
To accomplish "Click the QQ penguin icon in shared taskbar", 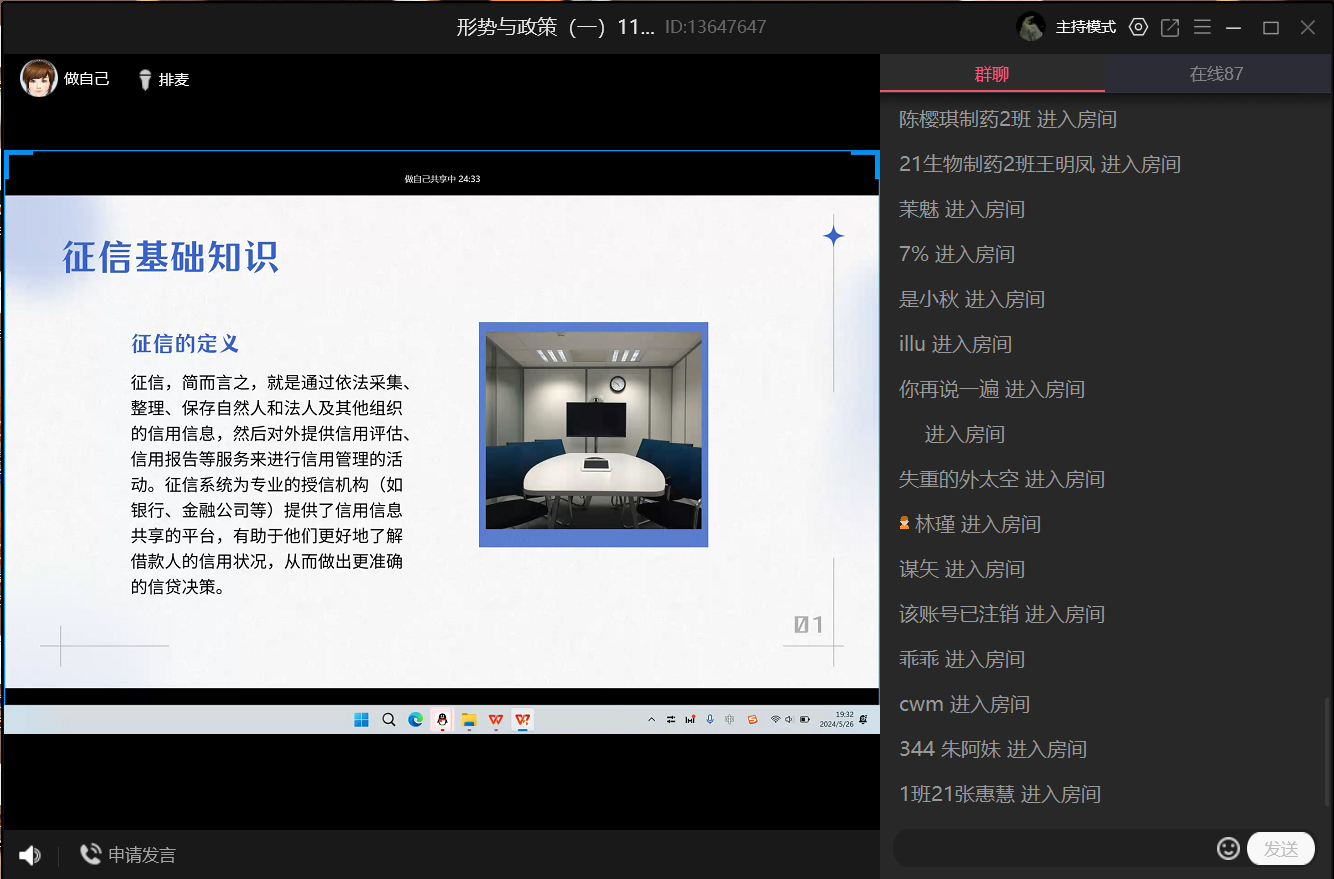I will click(x=442, y=719).
